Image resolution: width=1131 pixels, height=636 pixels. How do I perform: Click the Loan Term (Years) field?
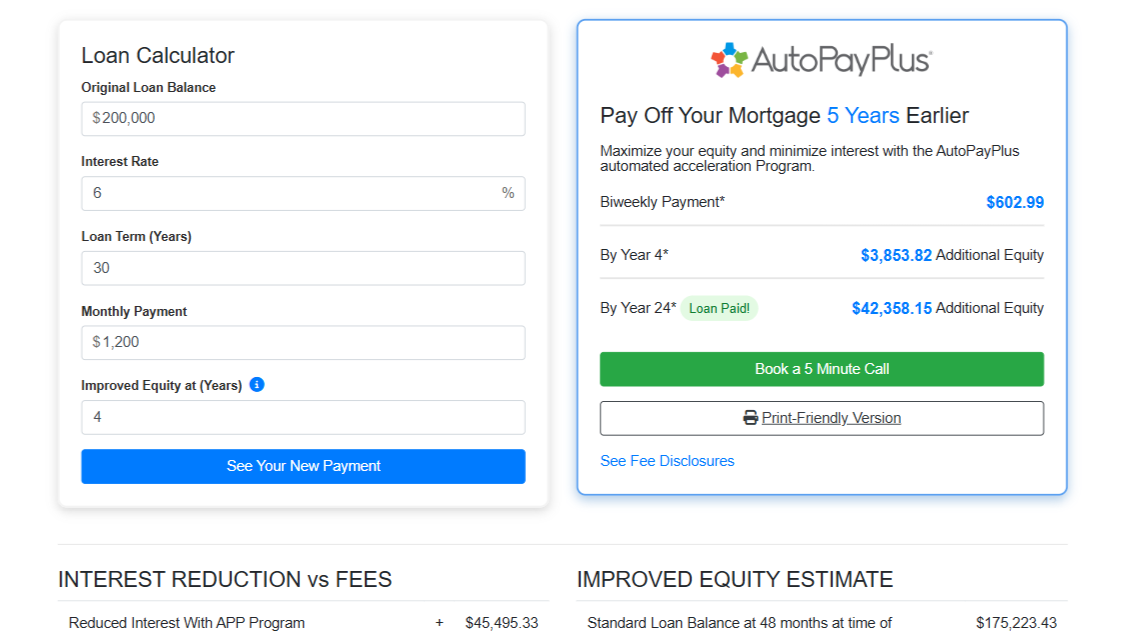(x=303, y=268)
